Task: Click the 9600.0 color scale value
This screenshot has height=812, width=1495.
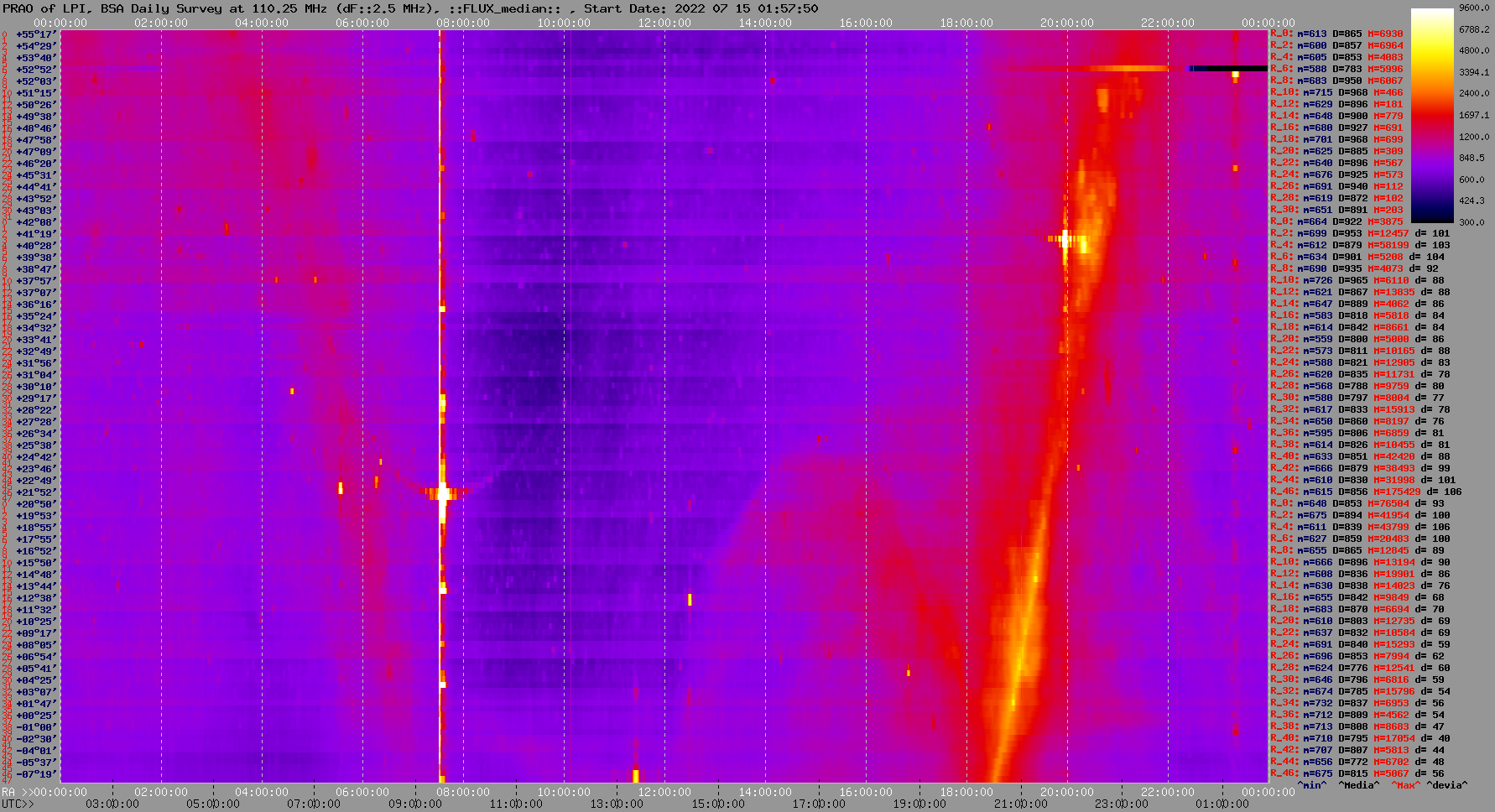Action: (1474, 7)
